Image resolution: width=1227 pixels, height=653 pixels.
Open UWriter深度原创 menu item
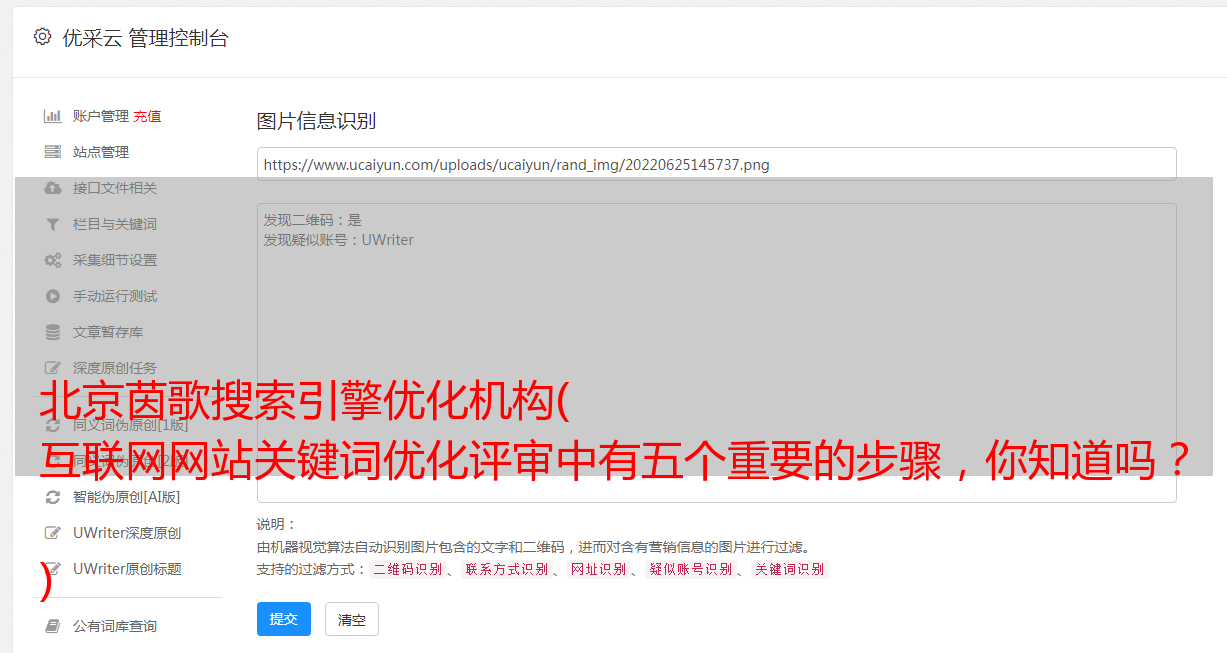coord(127,533)
